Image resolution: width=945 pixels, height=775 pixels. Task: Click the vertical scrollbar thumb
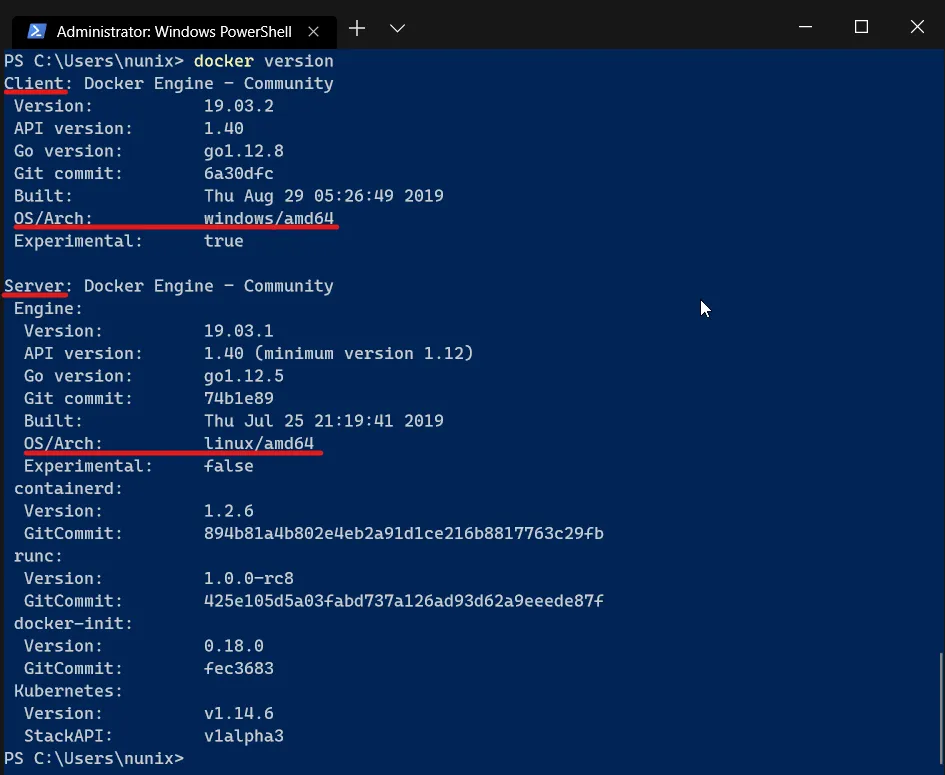[940, 708]
